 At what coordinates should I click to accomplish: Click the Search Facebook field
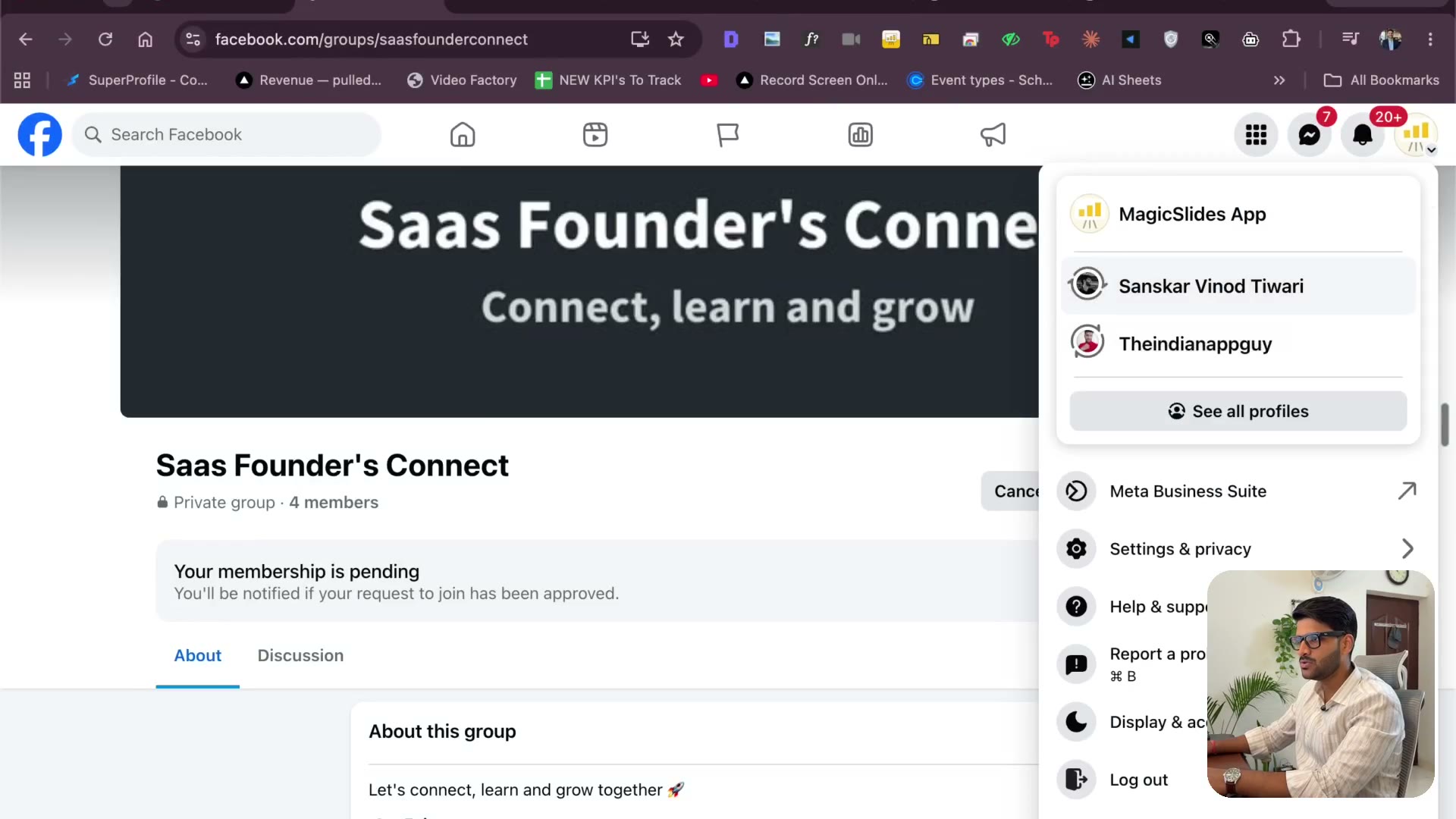click(x=227, y=135)
